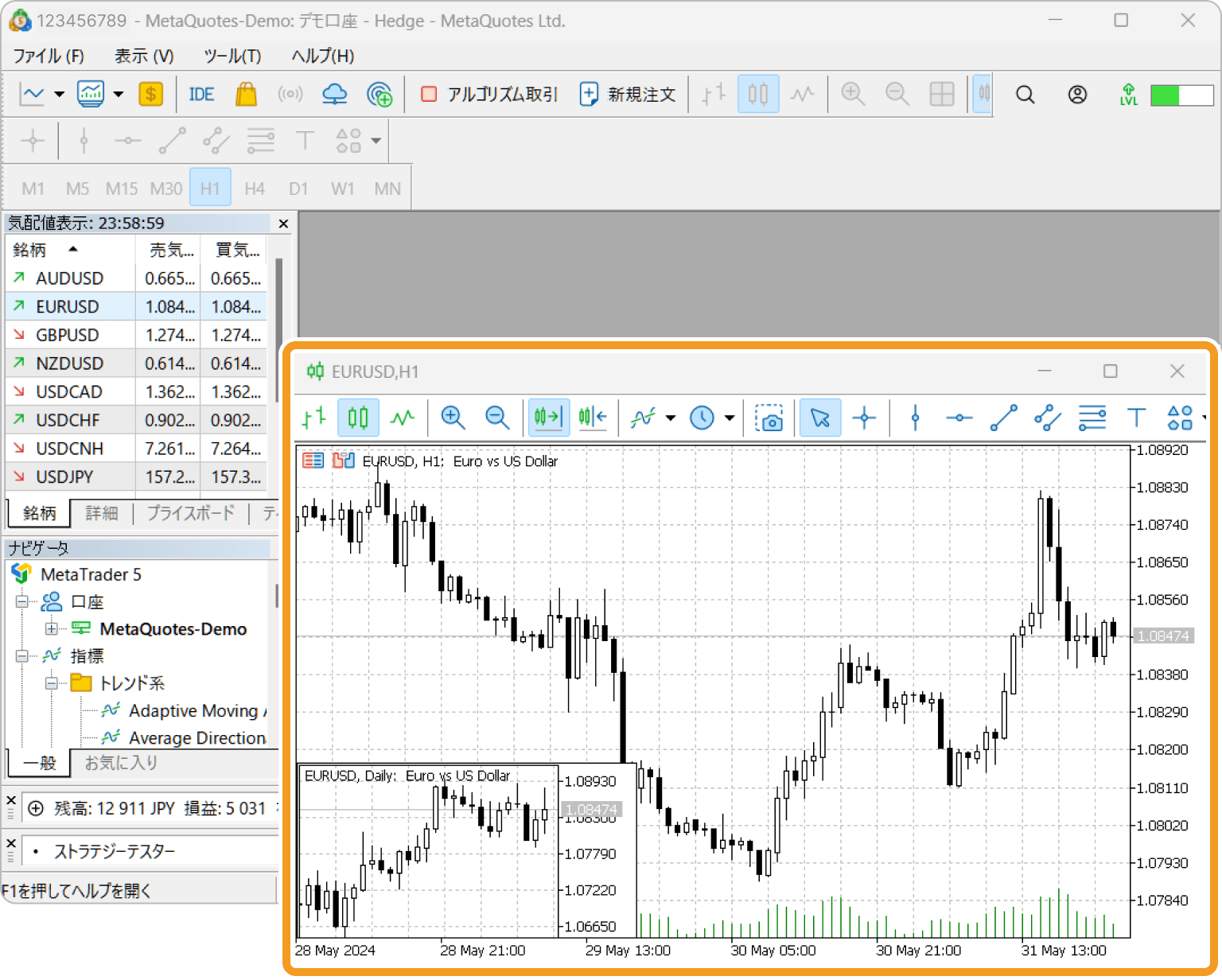
Task: Toggle アルゴリズム取引 algo trading
Action: 489,95
